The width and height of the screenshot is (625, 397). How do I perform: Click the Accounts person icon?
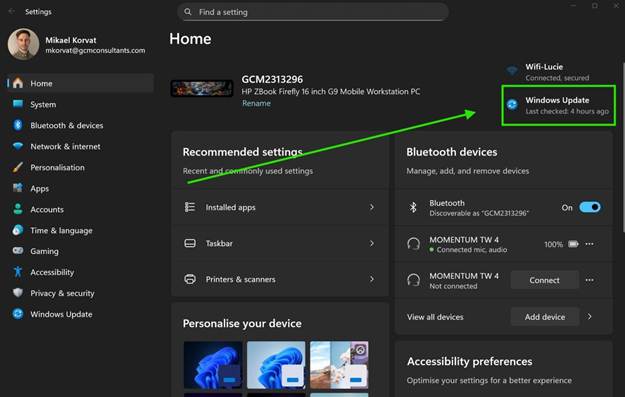point(18,209)
